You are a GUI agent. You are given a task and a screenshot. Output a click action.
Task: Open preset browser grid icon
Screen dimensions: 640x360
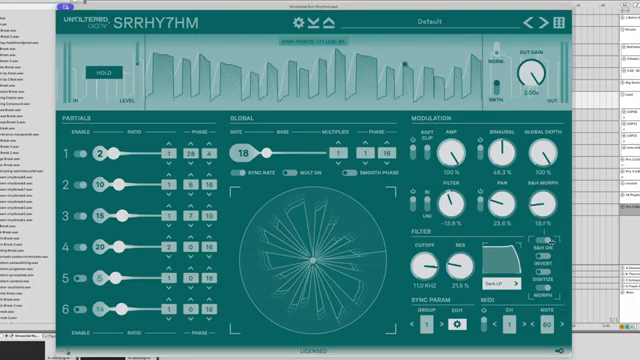[559, 22]
